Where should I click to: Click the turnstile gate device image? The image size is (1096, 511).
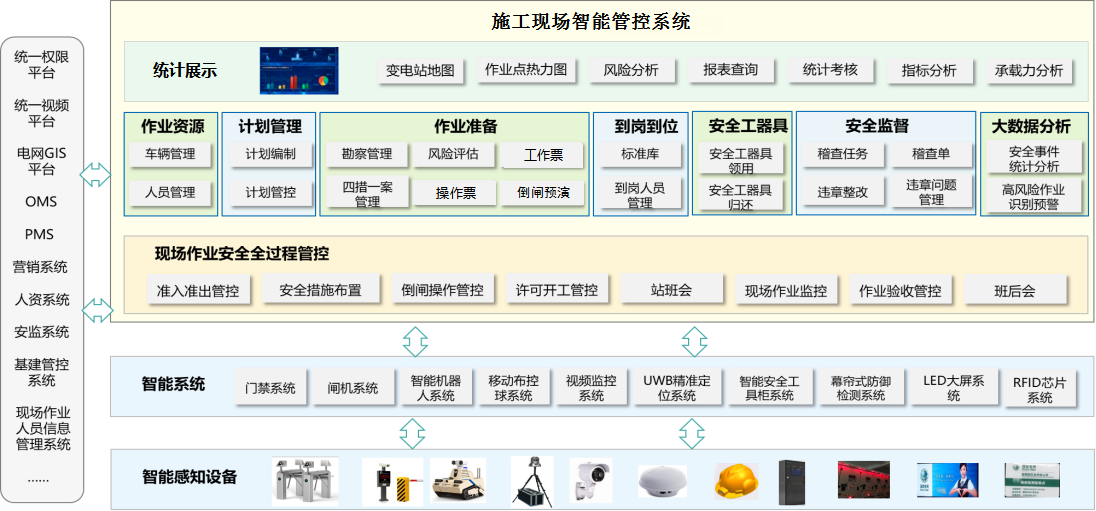305,481
